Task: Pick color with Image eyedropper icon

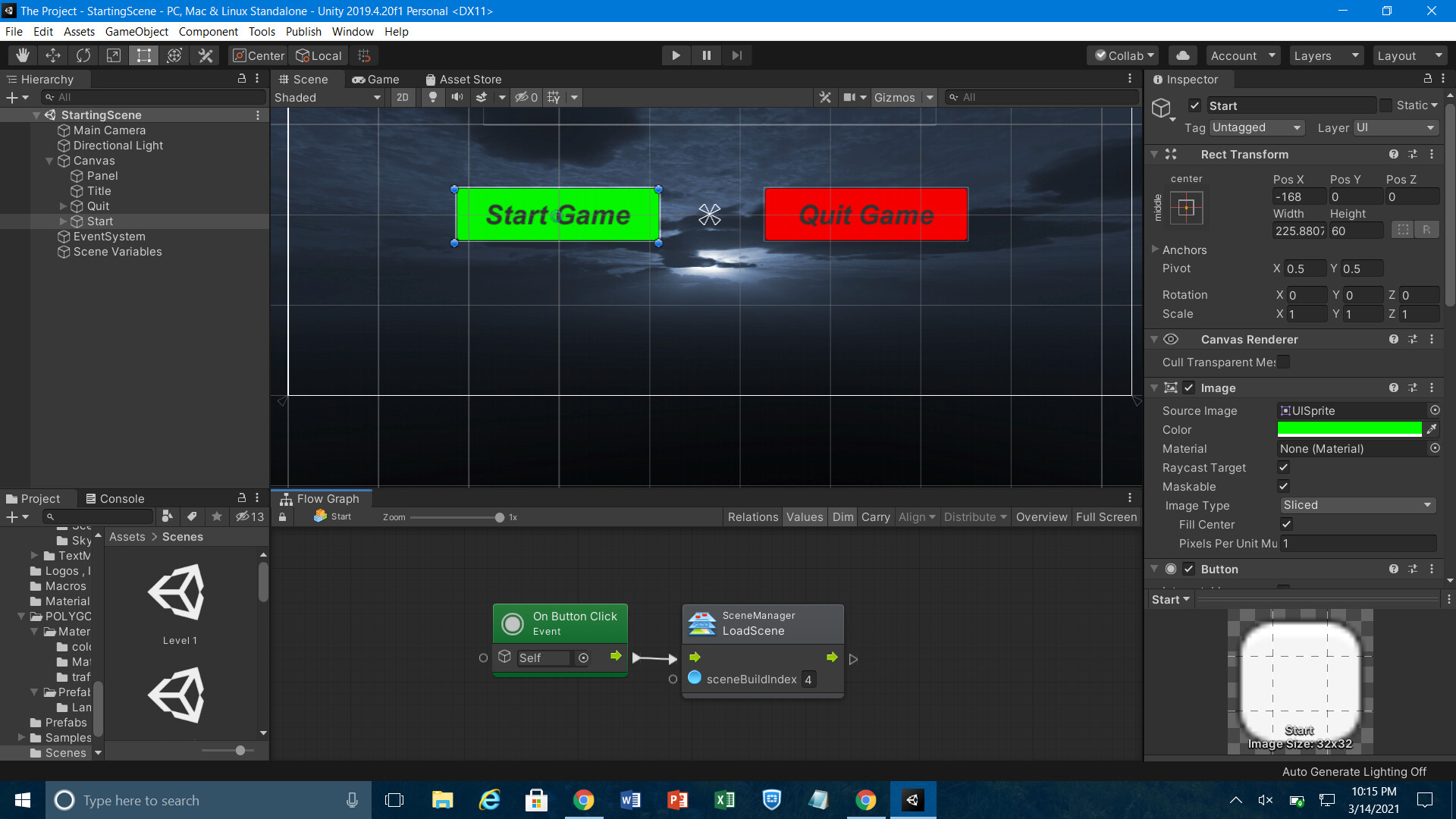Action: 1432,429
